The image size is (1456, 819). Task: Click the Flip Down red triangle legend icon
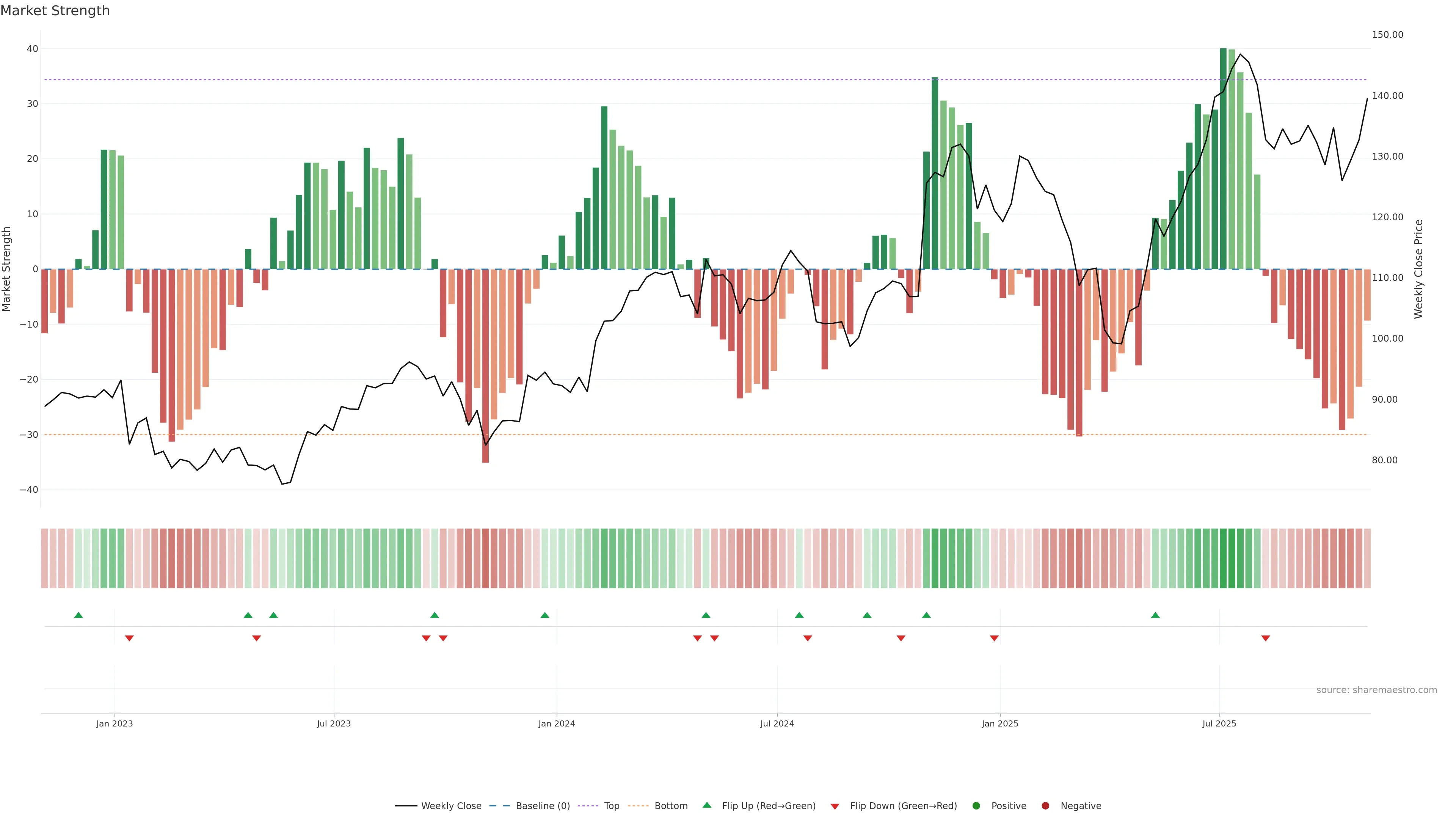point(835,806)
